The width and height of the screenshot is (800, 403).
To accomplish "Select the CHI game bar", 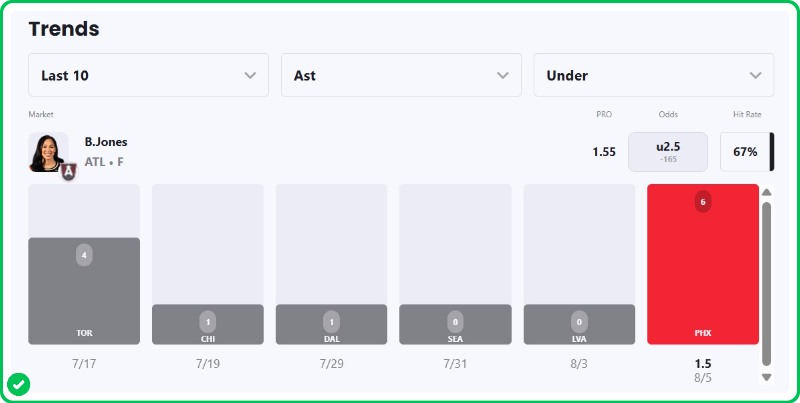I will [208, 324].
